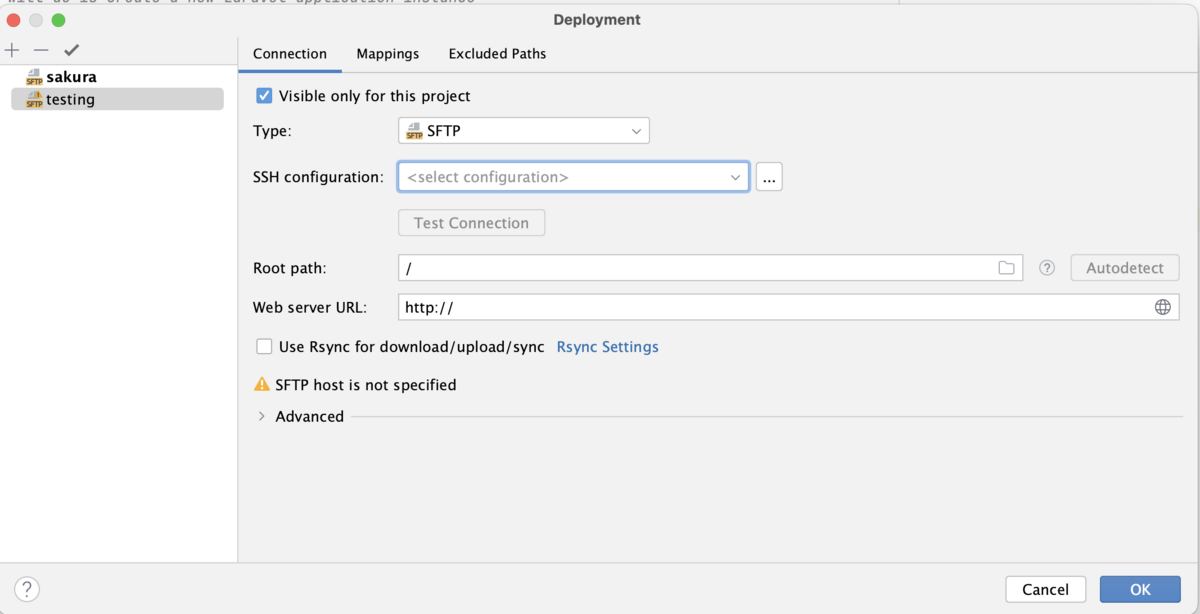Open the SSH configuration dropdown
The height and width of the screenshot is (614, 1200).
click(x=573, y=177)
